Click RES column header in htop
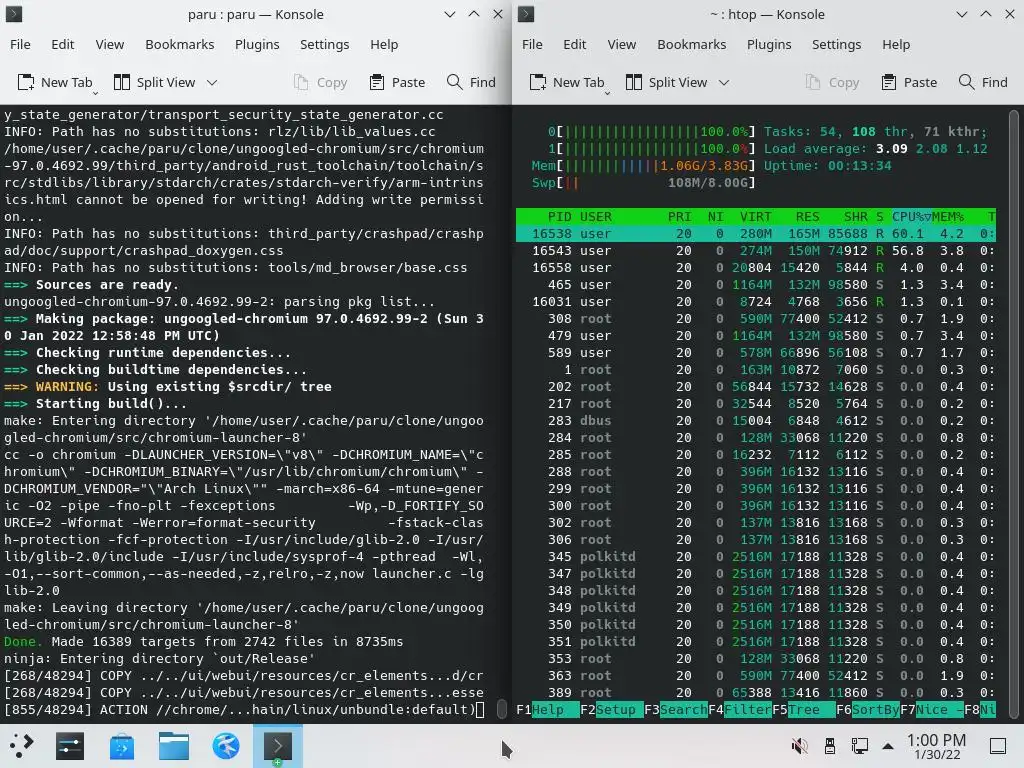The height and width of the screenshot is (768, 1024). (807, 217)
